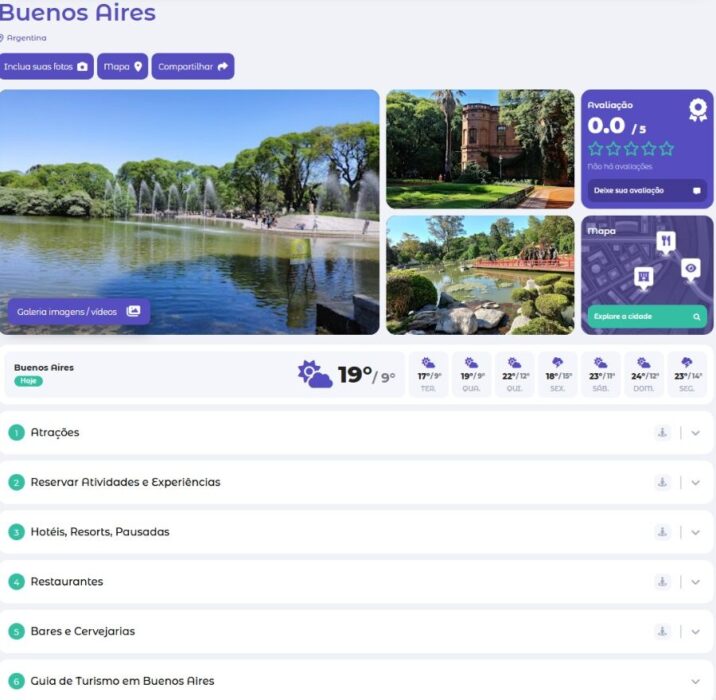Expand Reservar Atividades e Experiências chevron
The image size is (716, 700).
click(696, 483)
